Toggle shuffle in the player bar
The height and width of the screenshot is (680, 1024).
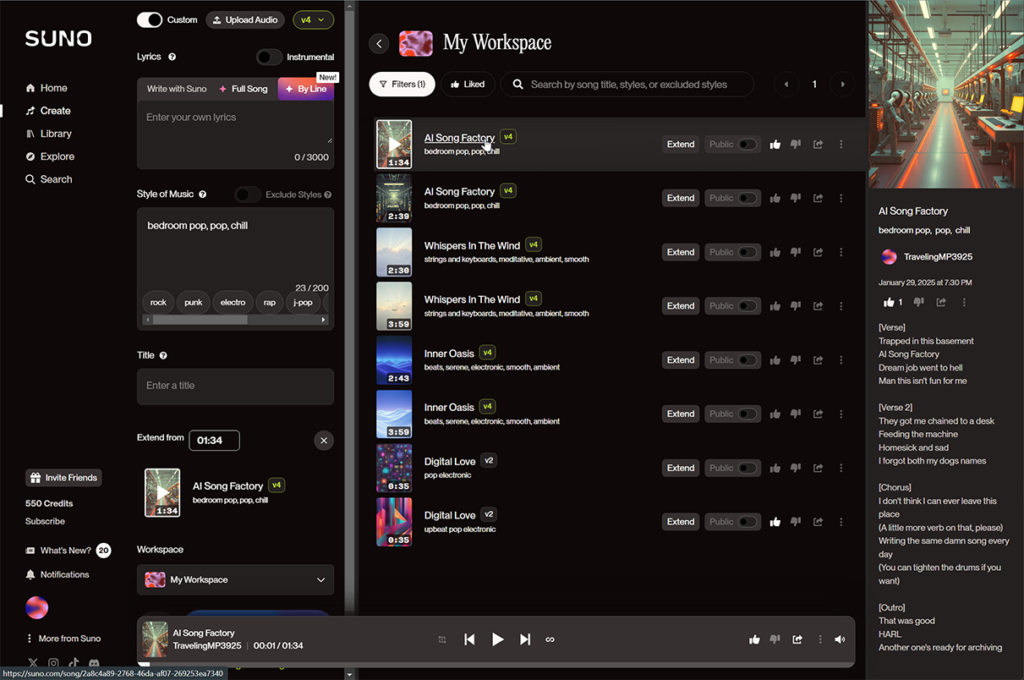pyautogui.click(x=442, y=640)
